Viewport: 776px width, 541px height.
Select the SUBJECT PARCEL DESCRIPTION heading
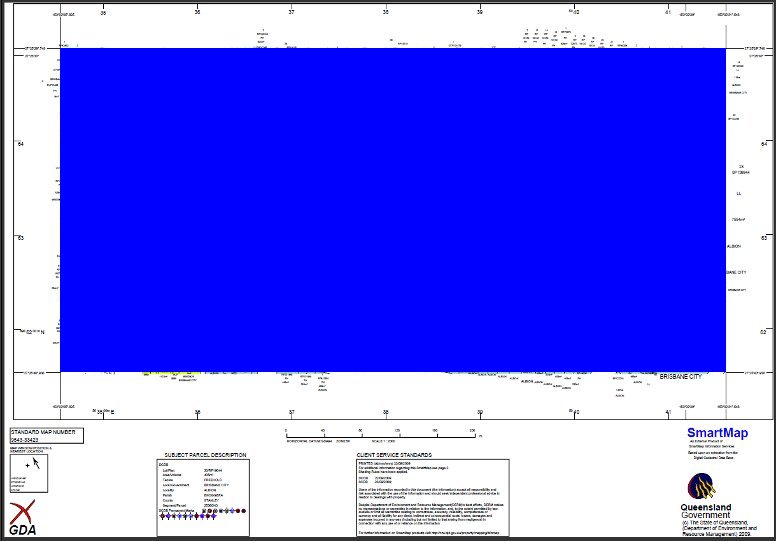click(205, 455)
